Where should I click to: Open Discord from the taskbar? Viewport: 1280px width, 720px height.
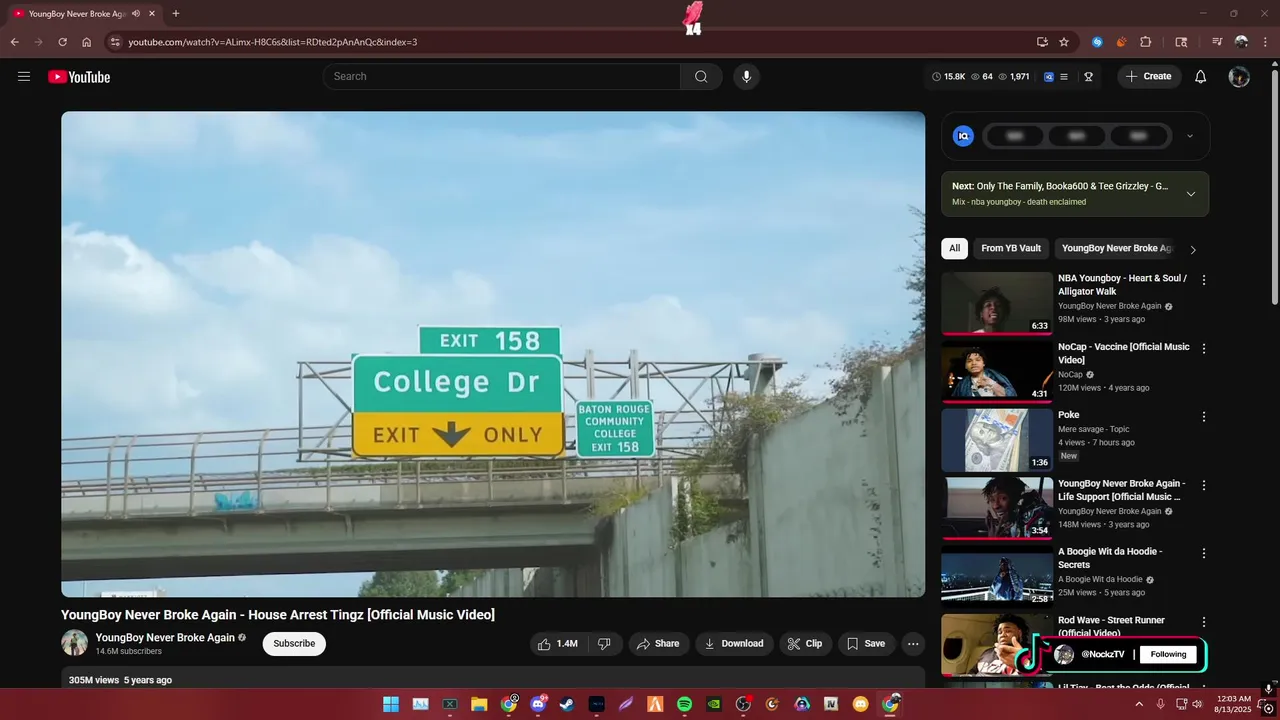pos(538,704)
